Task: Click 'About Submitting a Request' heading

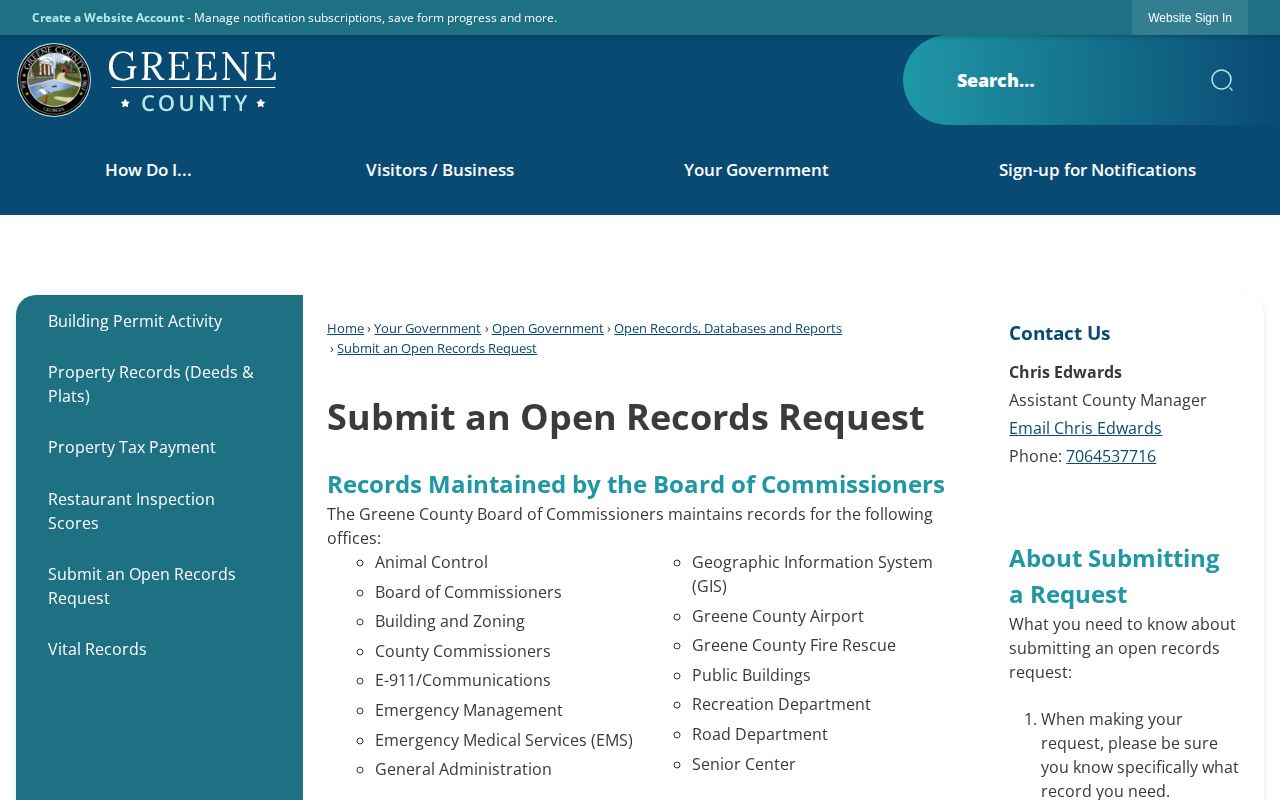Action: click(x=1114, y=576)
